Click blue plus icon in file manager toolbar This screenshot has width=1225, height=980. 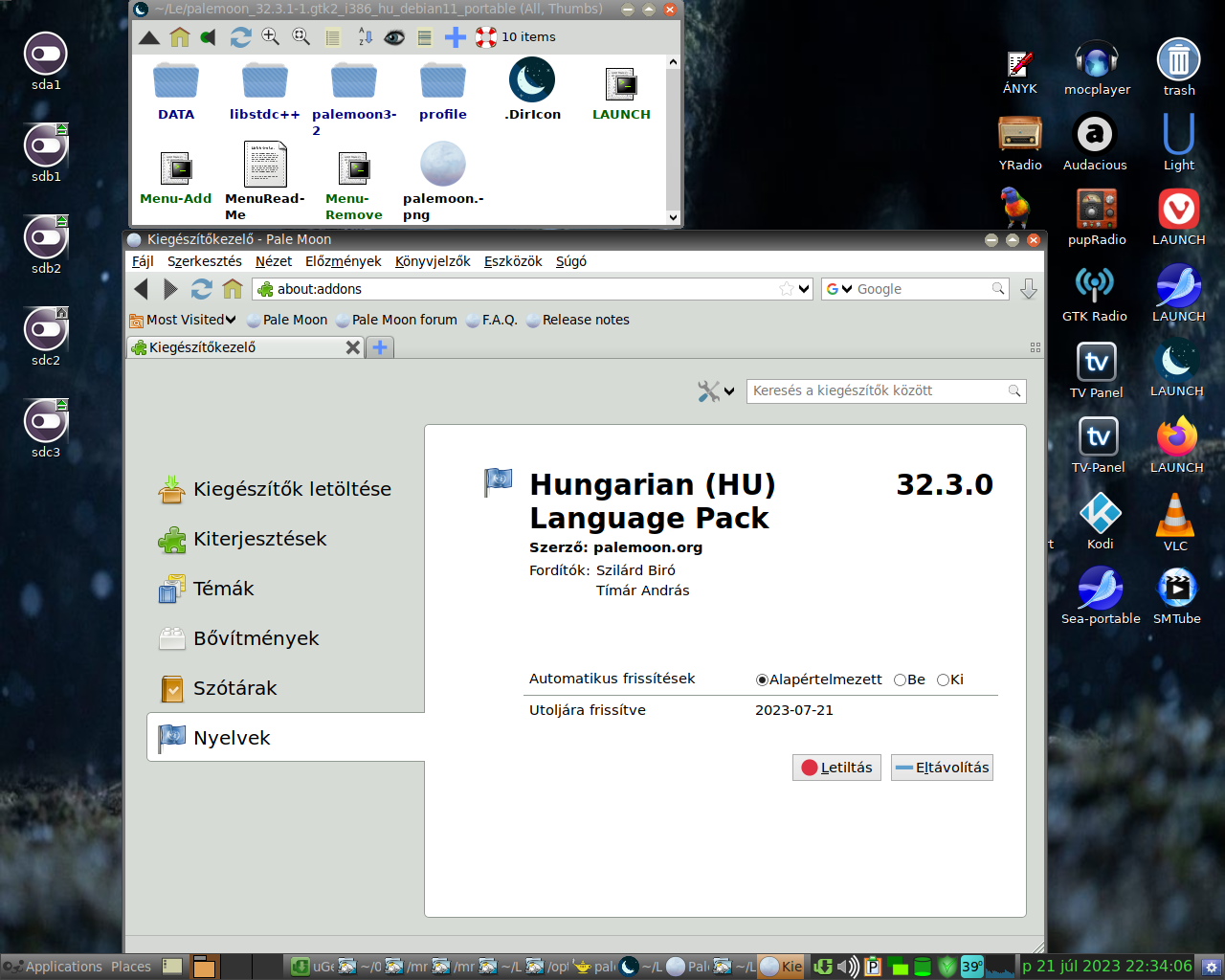tap(456, 37)
